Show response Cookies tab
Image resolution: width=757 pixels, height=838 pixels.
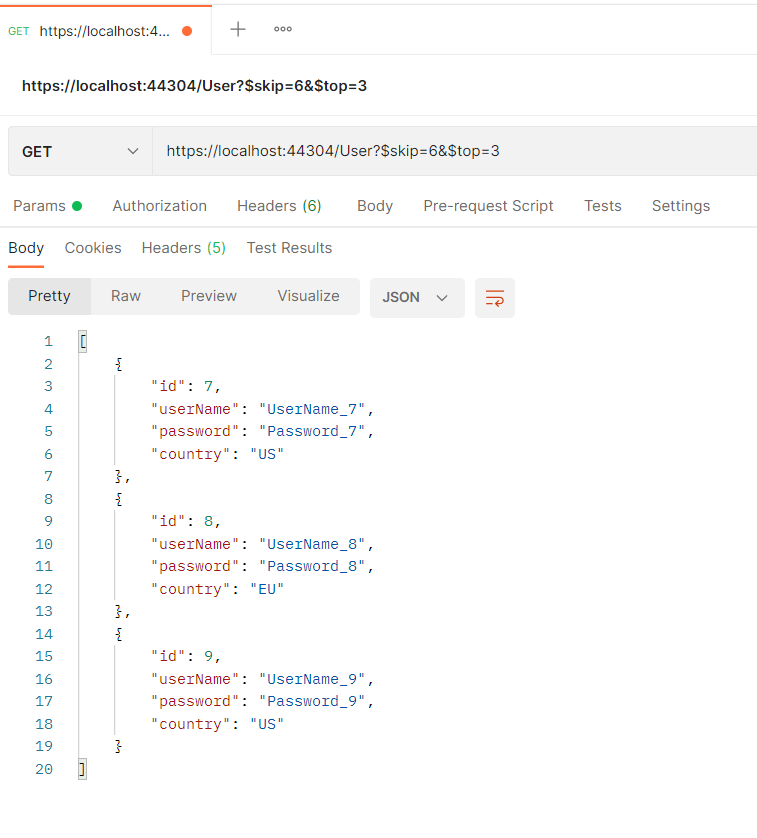click(x=93, y=248)
